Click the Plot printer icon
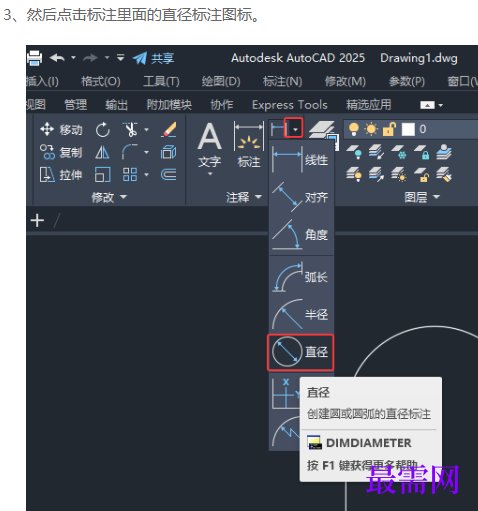 pyautogui.click(x=34, y=58)
